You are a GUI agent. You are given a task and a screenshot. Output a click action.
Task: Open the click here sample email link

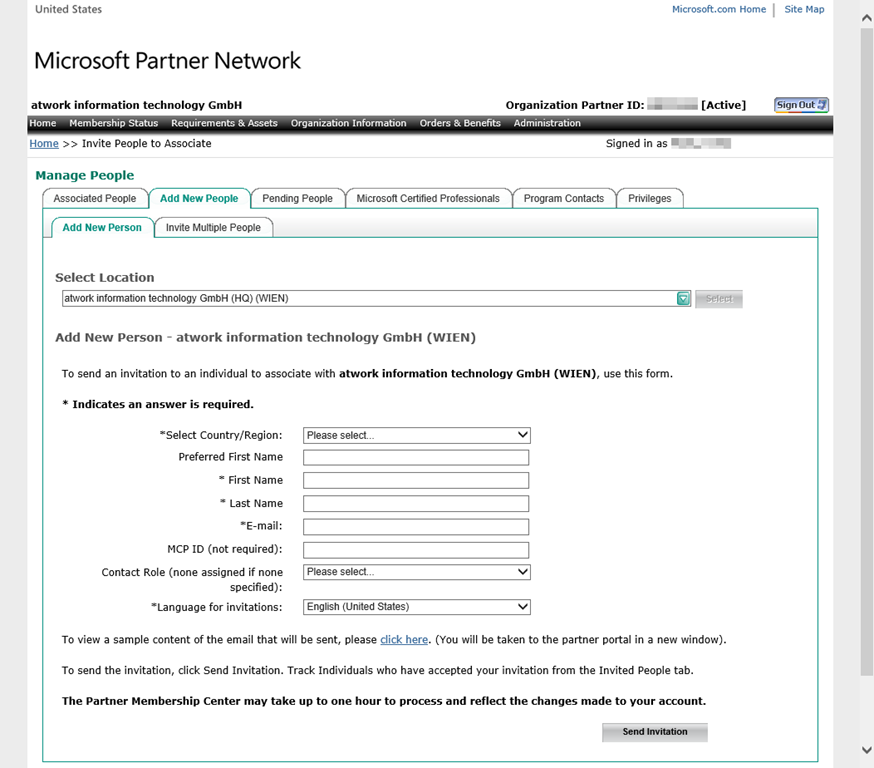(404, 640)
